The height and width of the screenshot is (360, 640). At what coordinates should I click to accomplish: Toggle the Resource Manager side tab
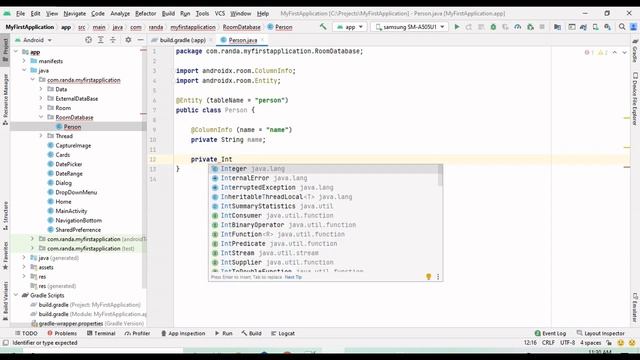click(x=5, y=99)
